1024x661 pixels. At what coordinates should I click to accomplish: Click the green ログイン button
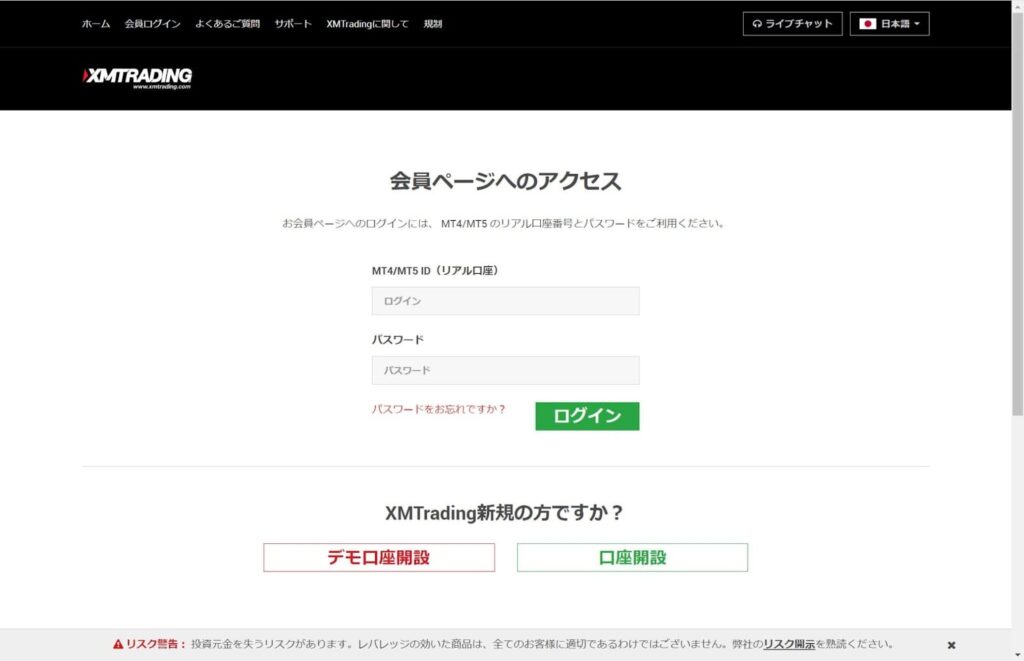click(587, 416)
